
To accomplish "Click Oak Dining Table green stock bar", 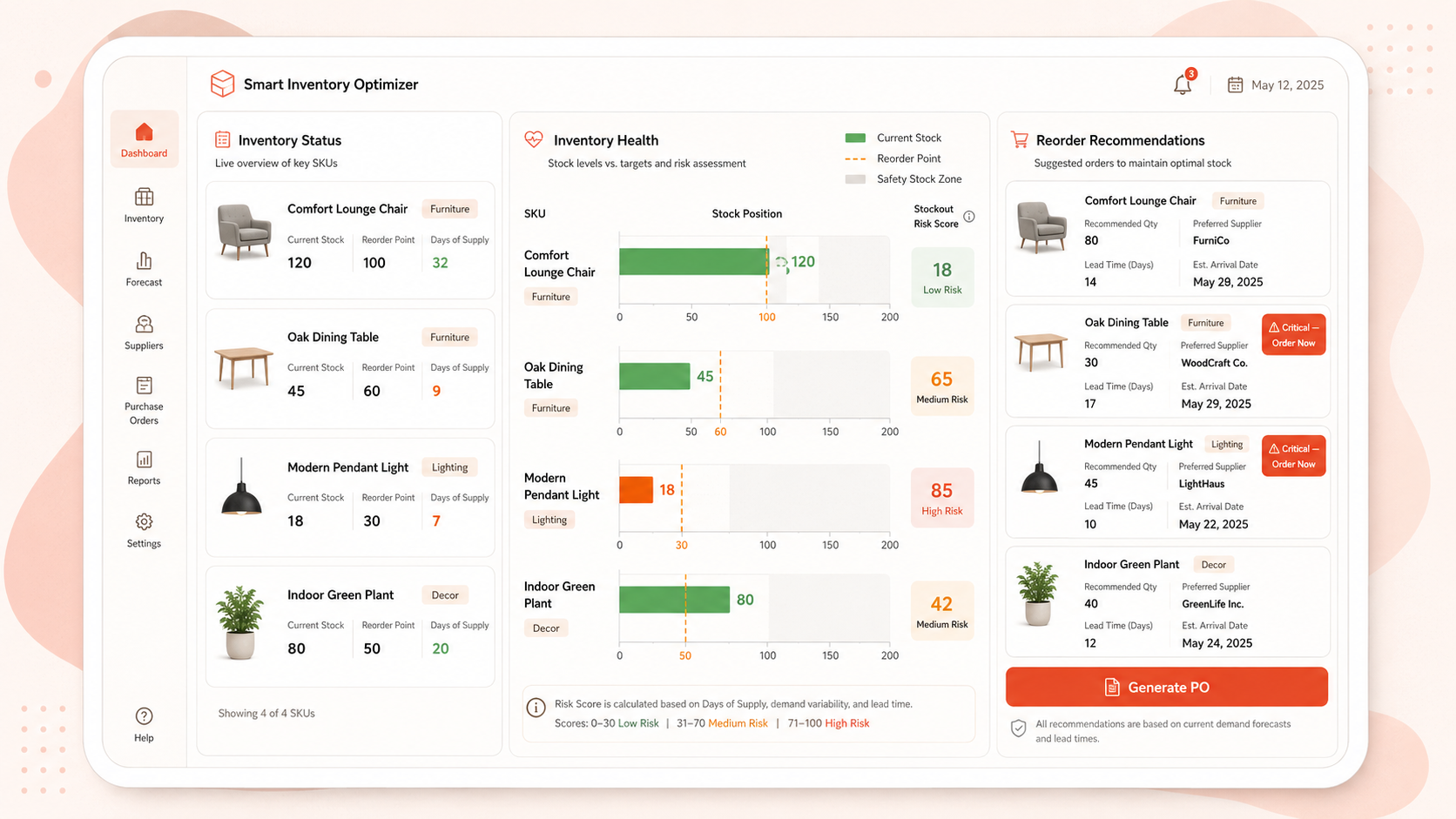I will pos(655,376).
